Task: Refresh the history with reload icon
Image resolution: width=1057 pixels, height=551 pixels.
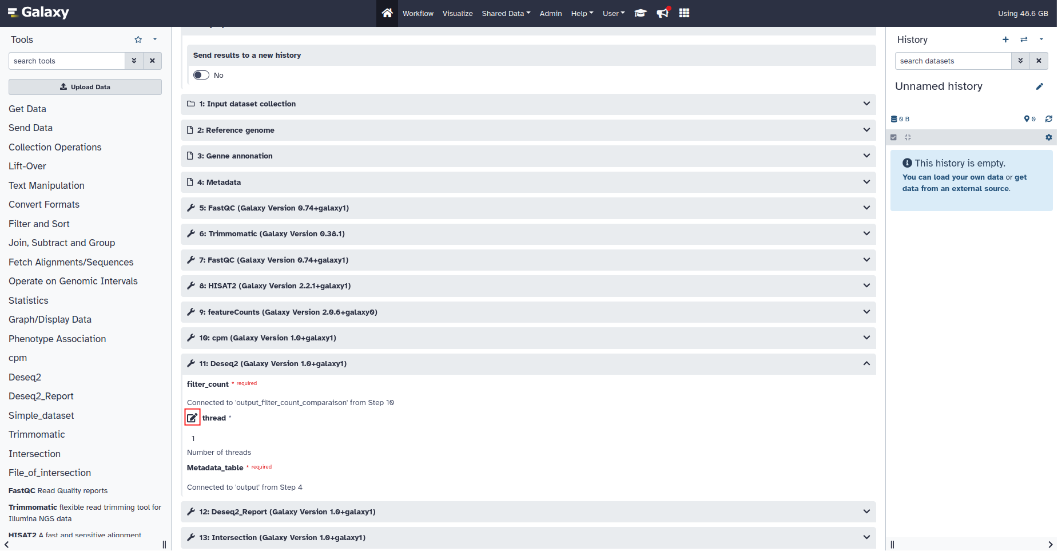Action: tap(1048, 118)
